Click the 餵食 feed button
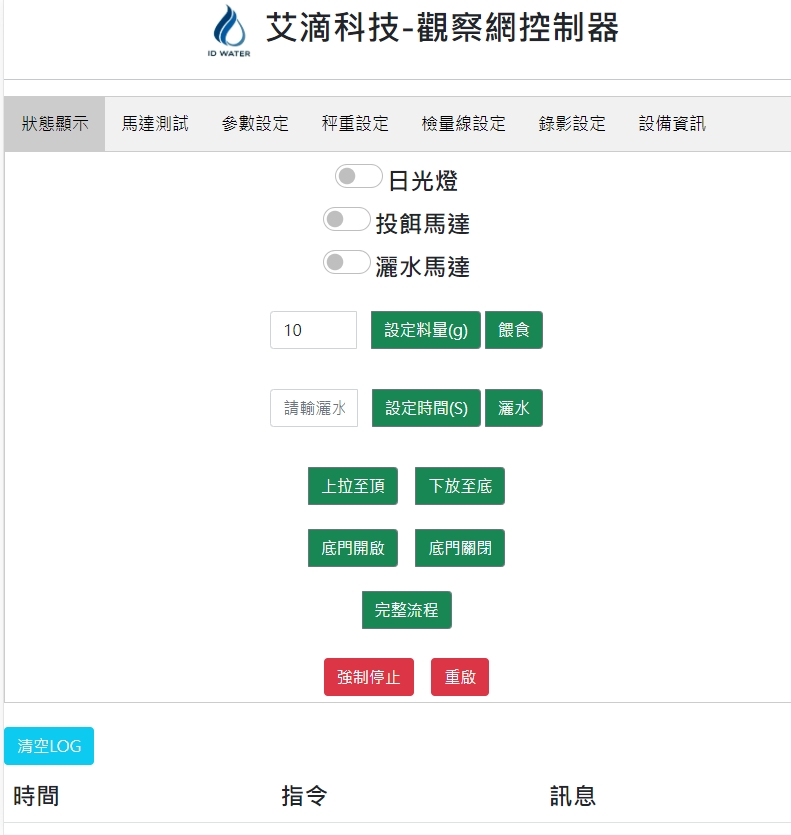The width and height of the screenshot is (791, 835). (513, 330)
